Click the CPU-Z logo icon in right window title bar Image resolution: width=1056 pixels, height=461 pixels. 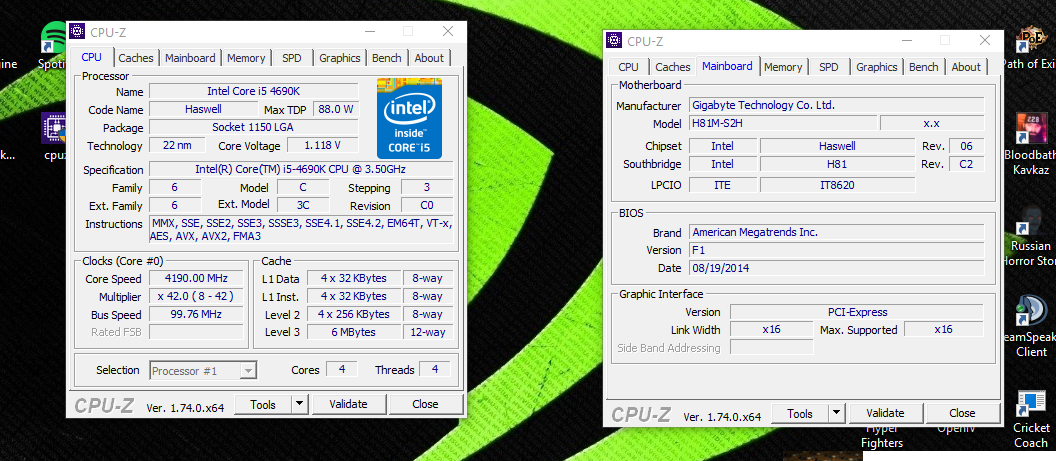pyautogui.click(x=614, y=40)
